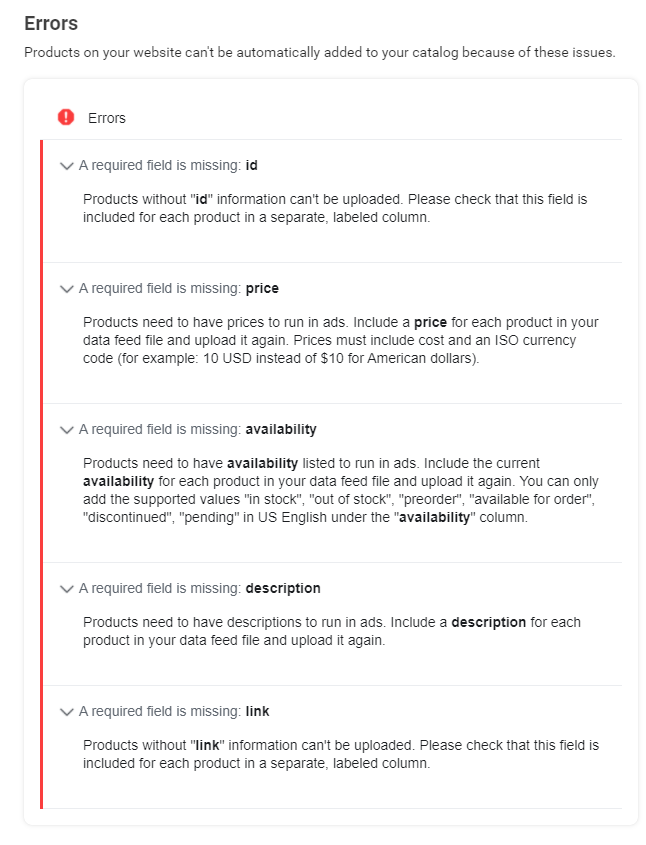The image size is (646, 845).
Task: Click the red vertical bar beside the error list
Action: pos(41,474)
